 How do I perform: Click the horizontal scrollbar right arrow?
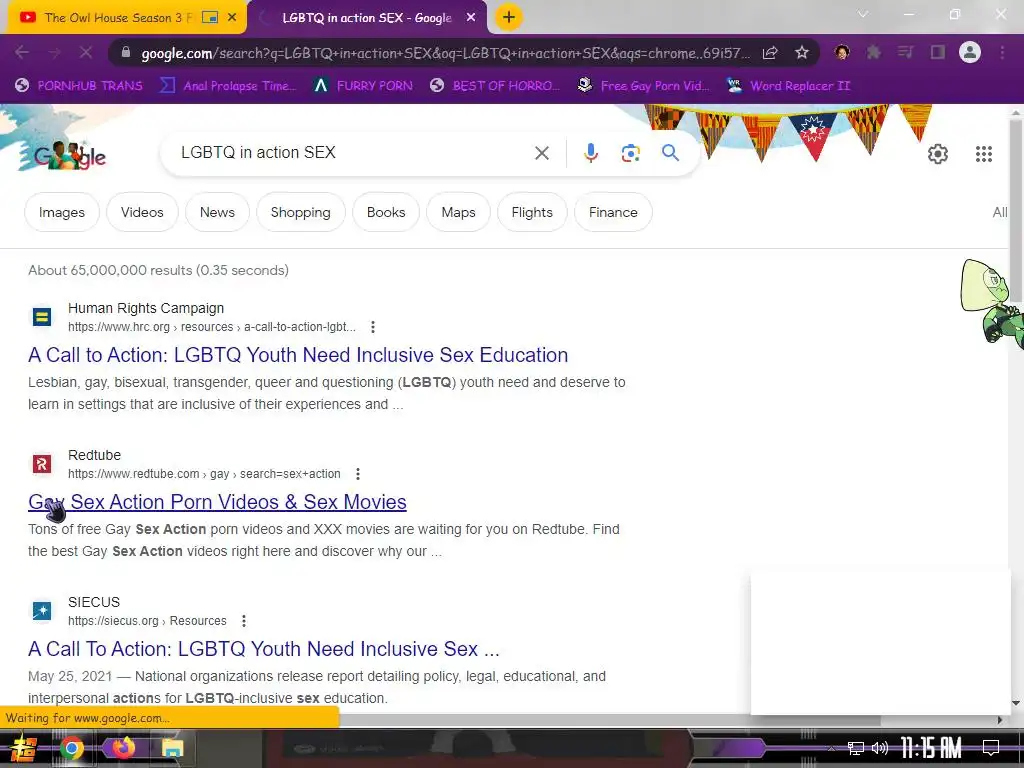tap(1000, 720)
